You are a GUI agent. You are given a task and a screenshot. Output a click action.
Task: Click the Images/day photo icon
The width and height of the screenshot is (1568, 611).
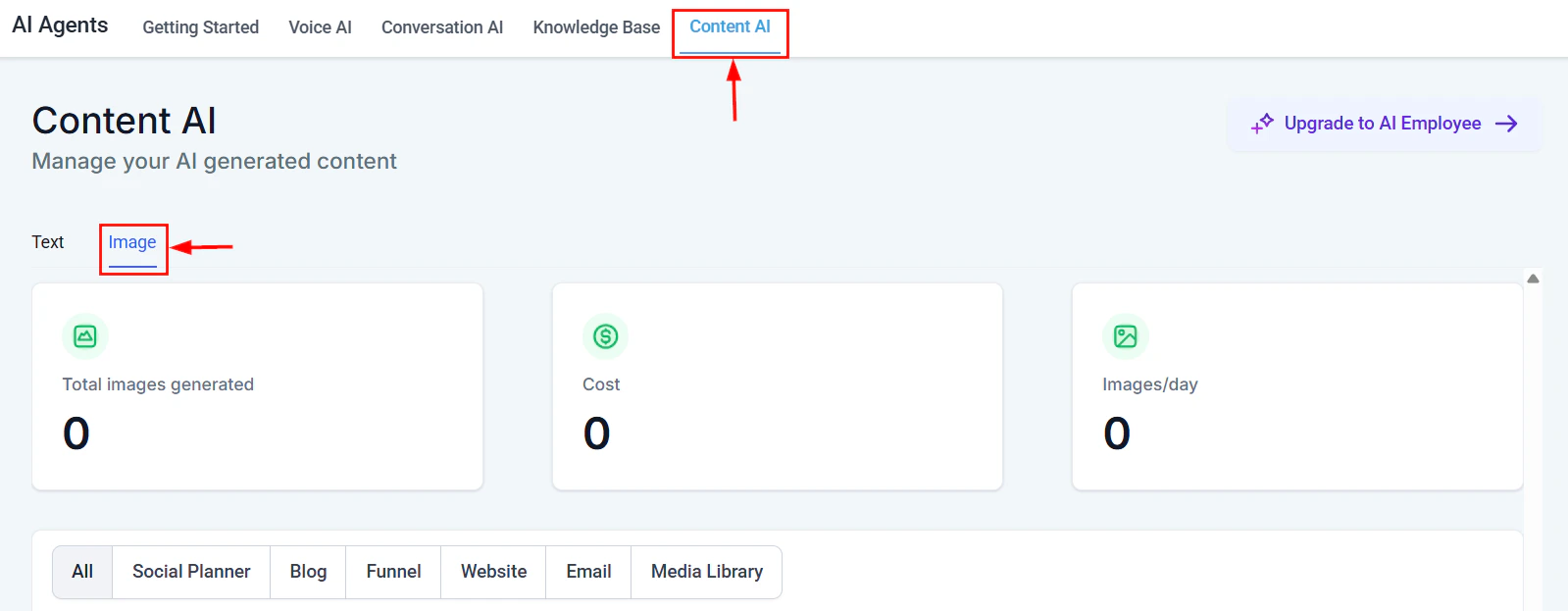pos(1125,336)
